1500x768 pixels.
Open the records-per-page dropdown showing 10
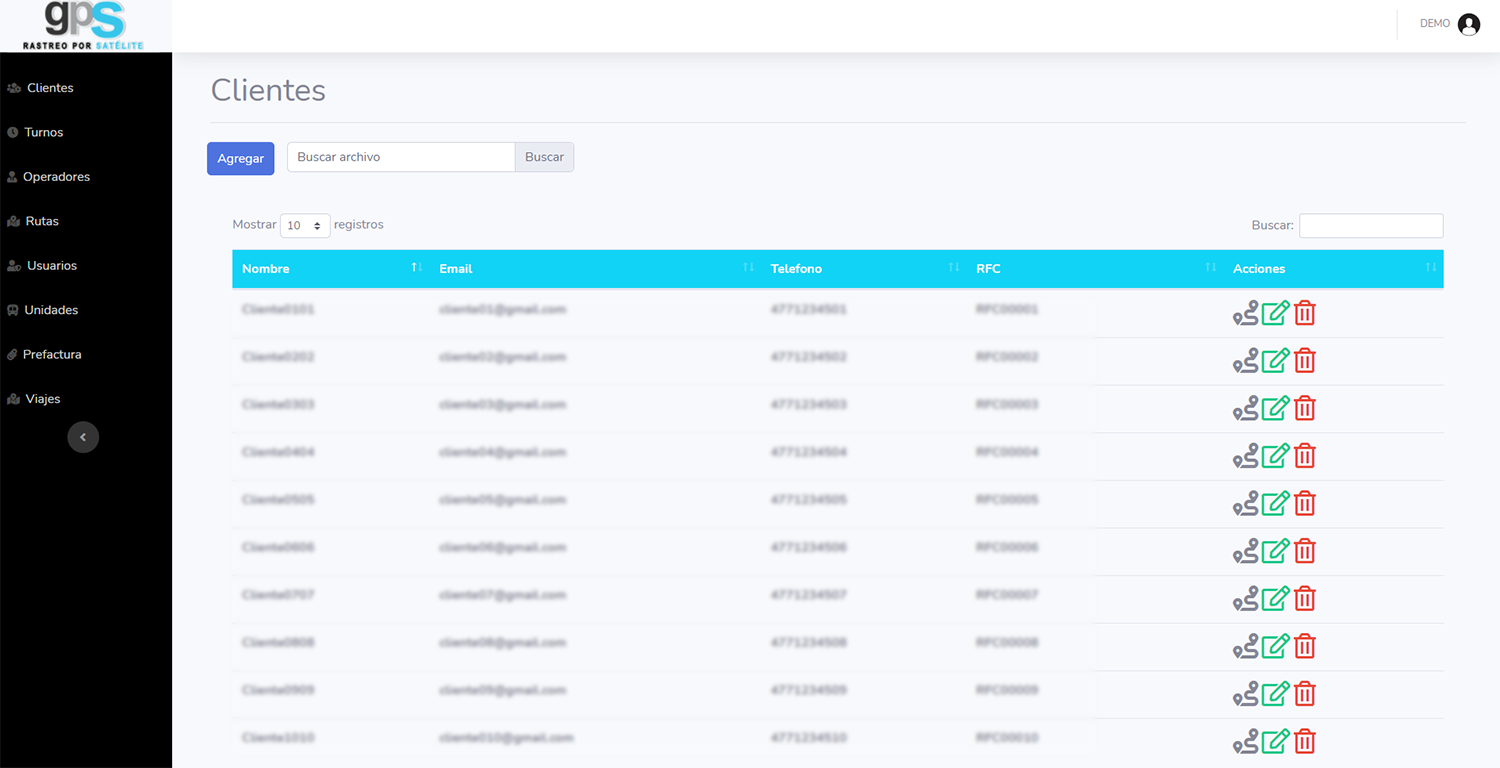[305, 226]
